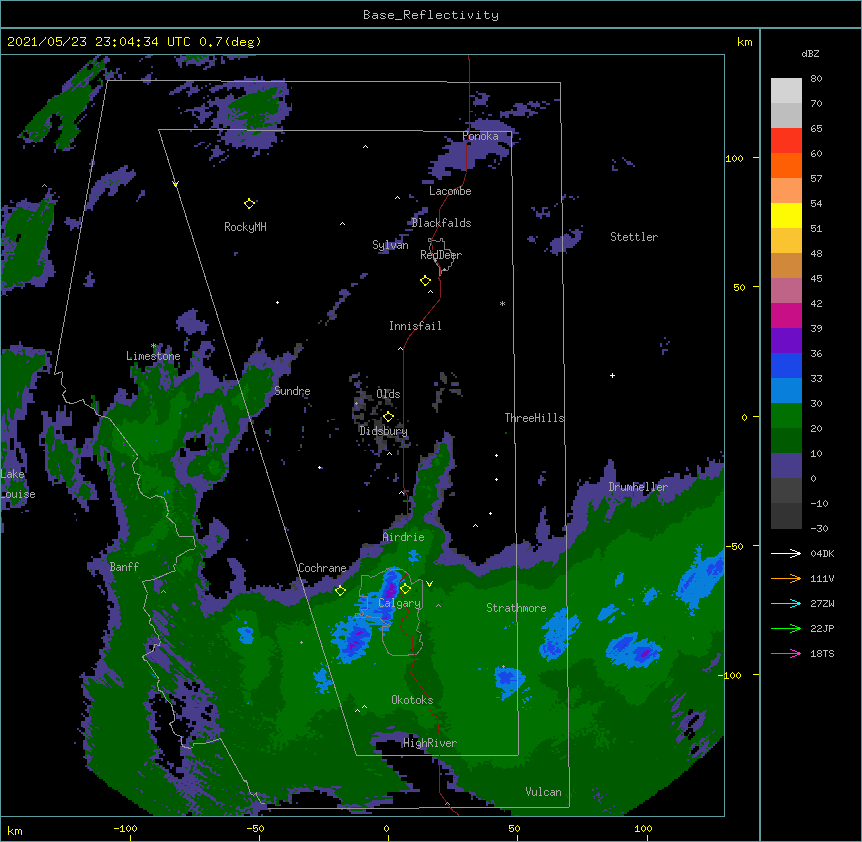Click the RedDeer city label
This screenshot has width=862, height=842.
(x=441, y=255)
